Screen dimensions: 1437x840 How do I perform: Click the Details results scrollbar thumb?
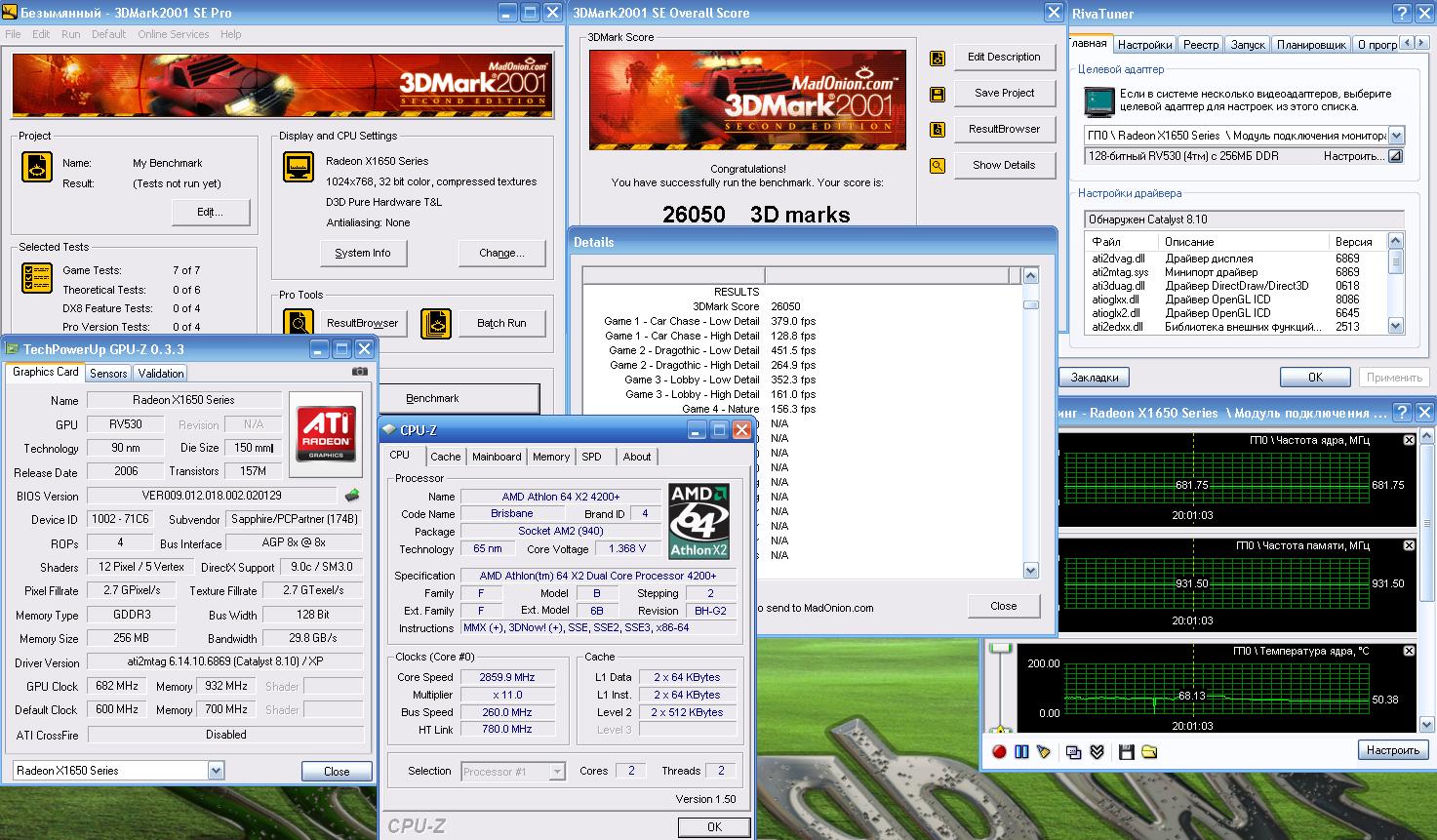coord(1030,305)
